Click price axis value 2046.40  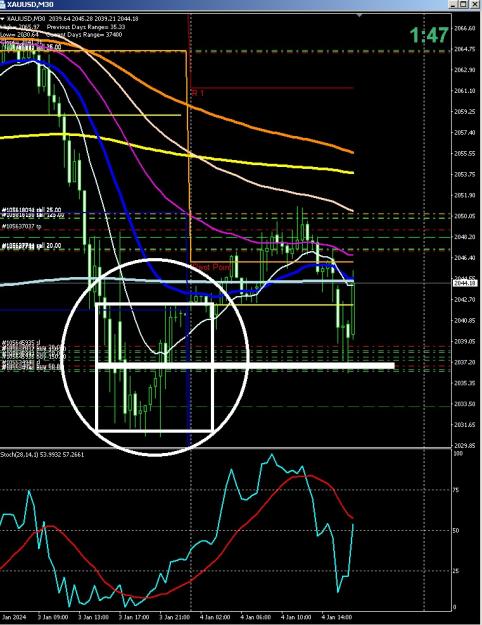464,257
